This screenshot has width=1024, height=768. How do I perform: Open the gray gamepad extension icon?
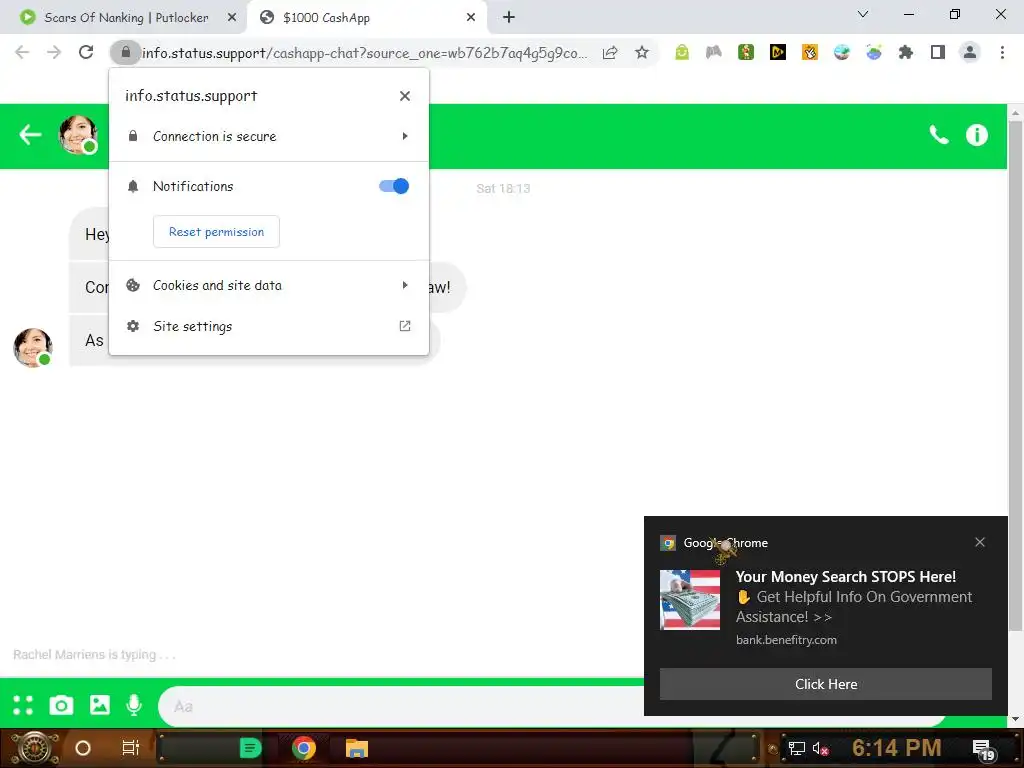tap(714, 52)
